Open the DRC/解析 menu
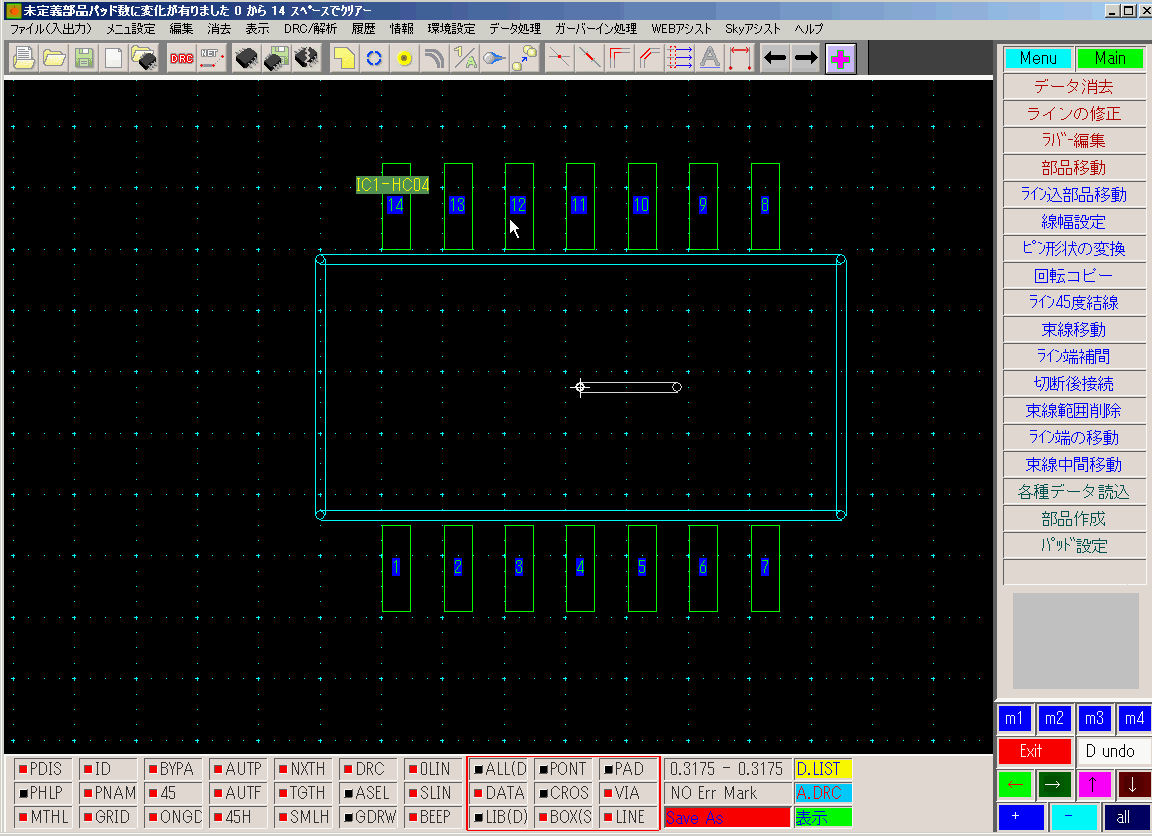 click(310, 29)
